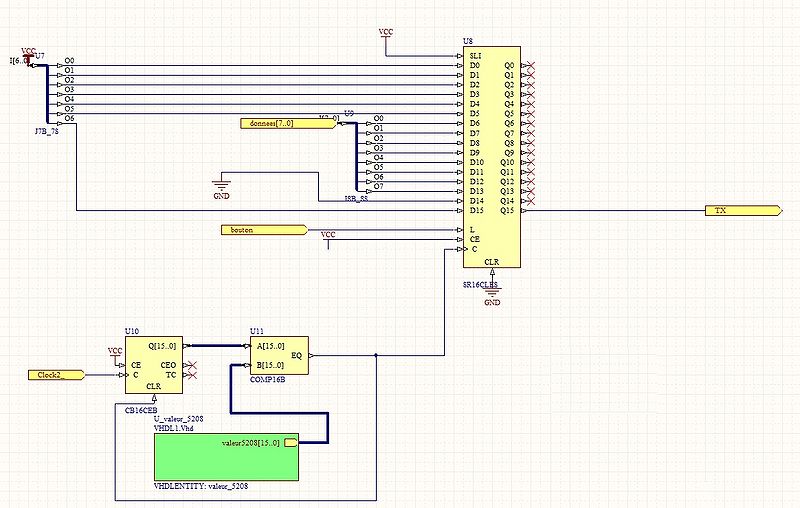Click the no-connect X at Q14 output
Viewport: 800px width, 508px height.
[x=530, y=201]
